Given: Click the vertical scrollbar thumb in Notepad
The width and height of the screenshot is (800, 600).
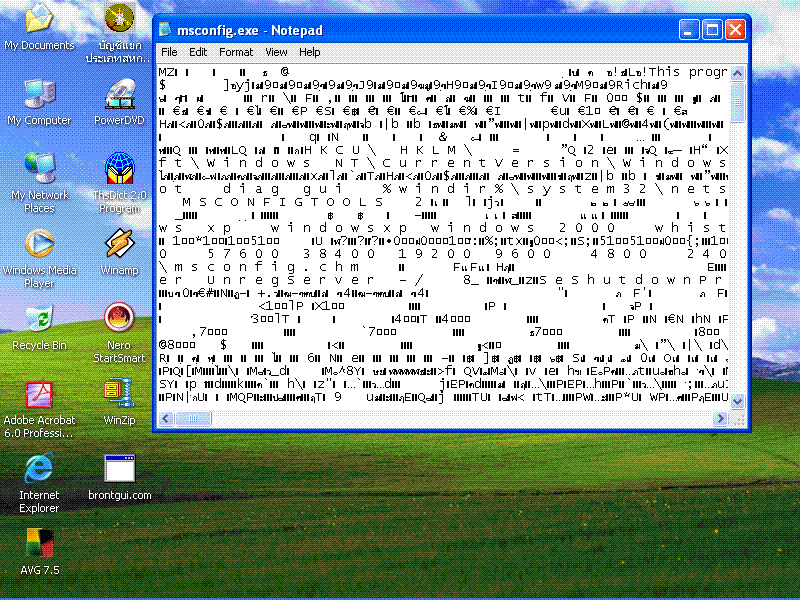Looking at the screenshot, I should (737, 102).
